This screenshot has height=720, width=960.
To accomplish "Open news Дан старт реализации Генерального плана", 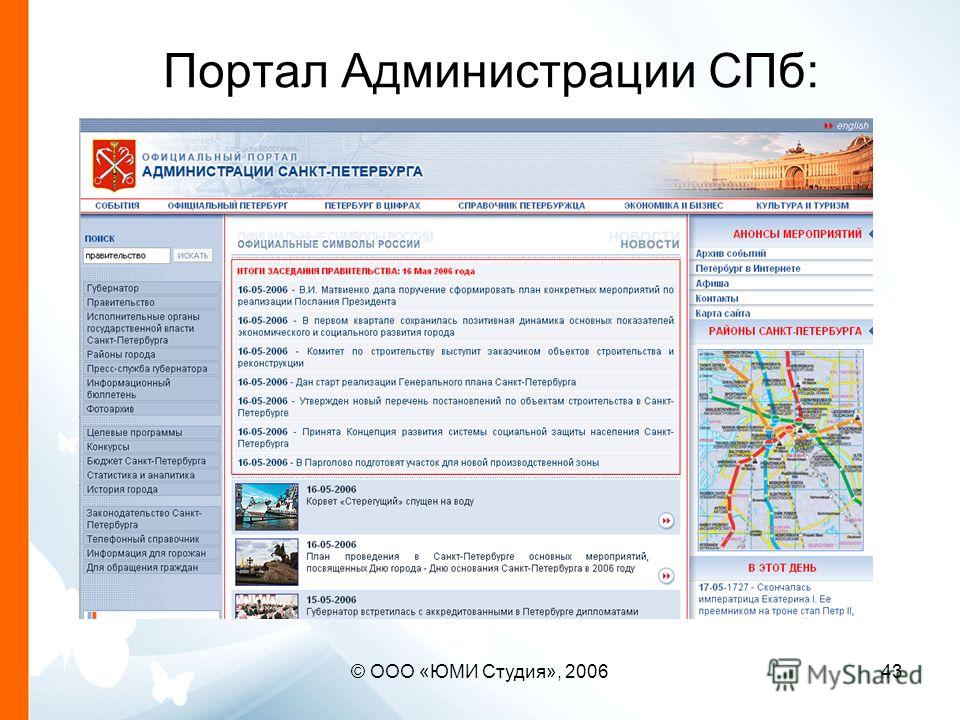I will (x=407, y=382).
